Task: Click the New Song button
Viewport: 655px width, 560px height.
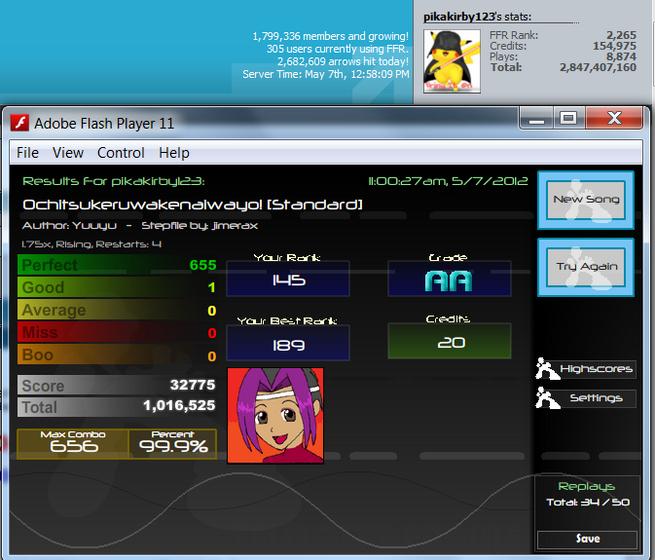Action: click(x=586, y=200)
